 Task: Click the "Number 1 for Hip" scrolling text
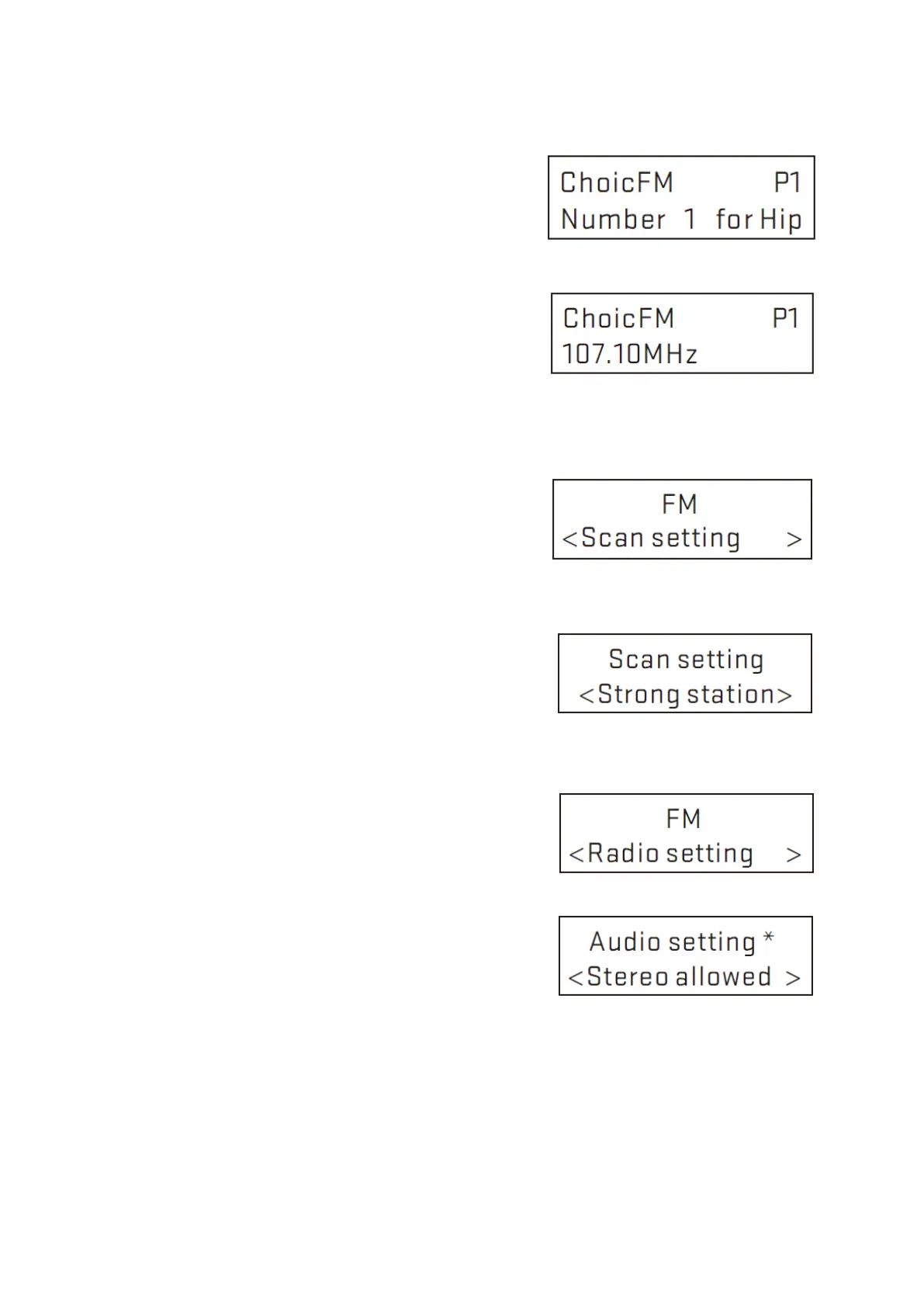click(680, 220)
